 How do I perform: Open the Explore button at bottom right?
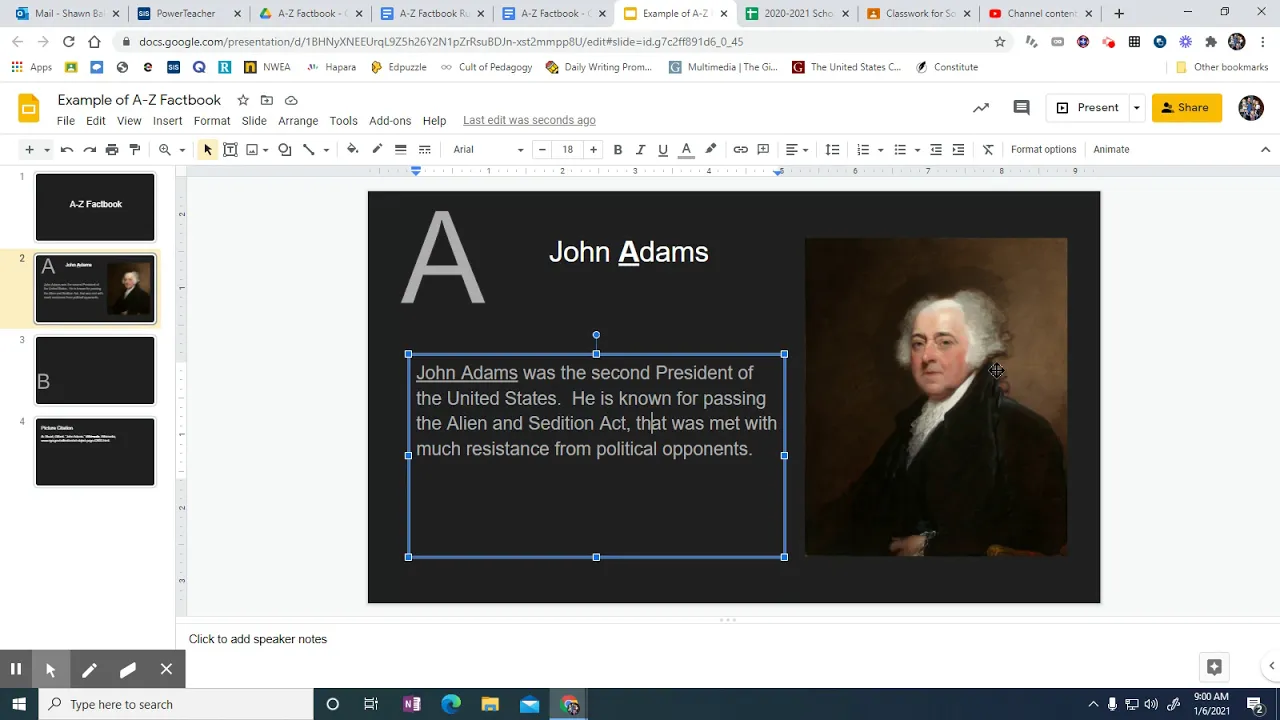[1214, 667]
